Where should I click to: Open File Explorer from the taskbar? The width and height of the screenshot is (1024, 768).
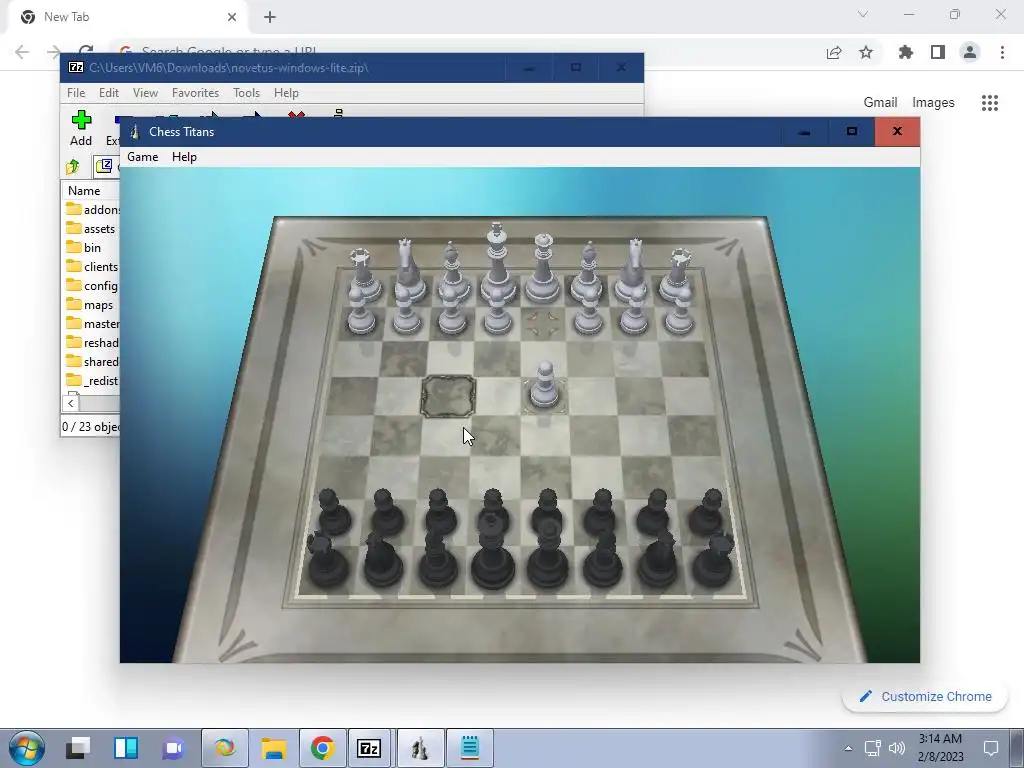(x=274, y=748)
